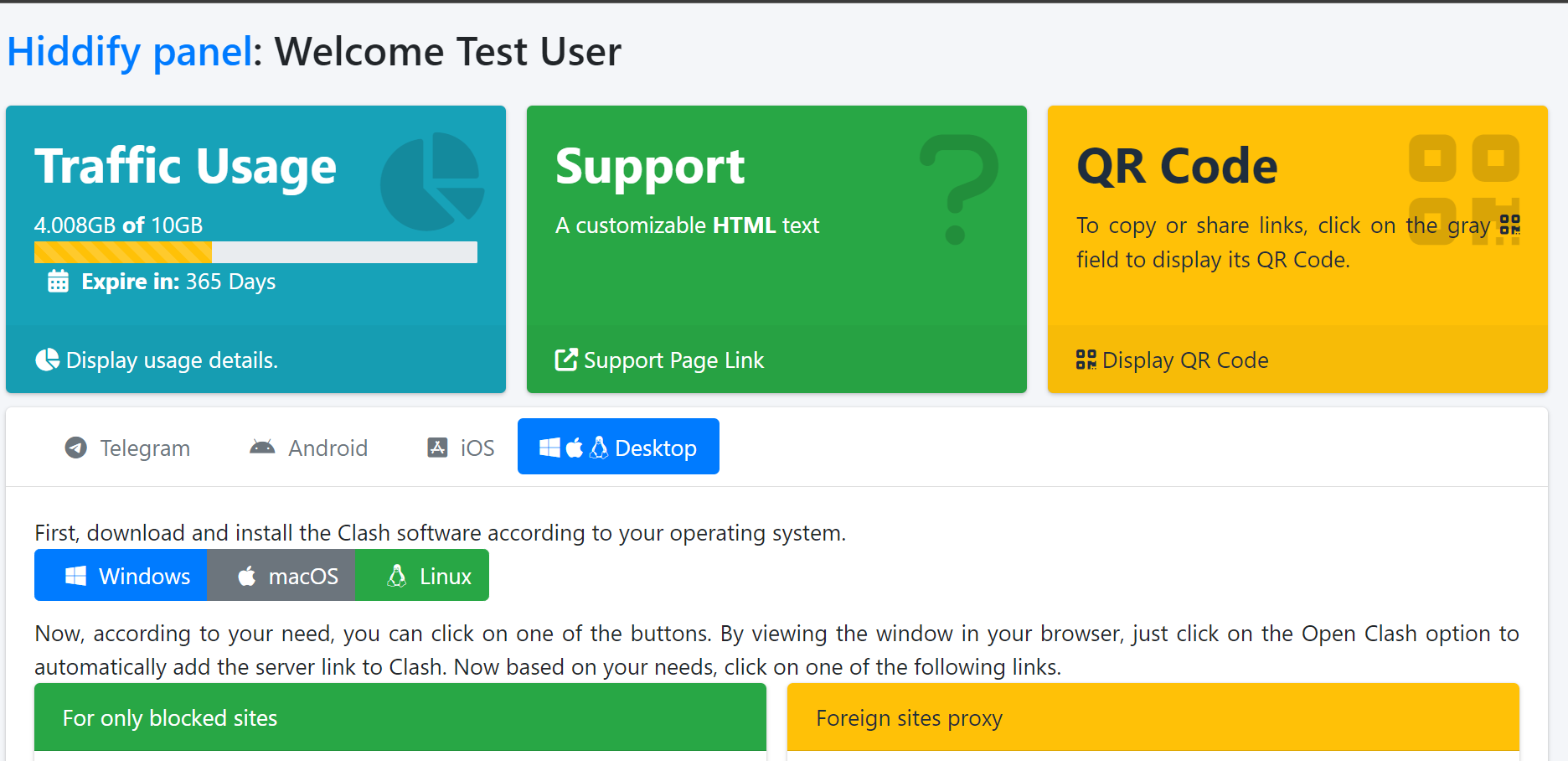Click the Apple logo on macOS button
The width and height of the screenshot is (1568, 761).
coord(247,576)
